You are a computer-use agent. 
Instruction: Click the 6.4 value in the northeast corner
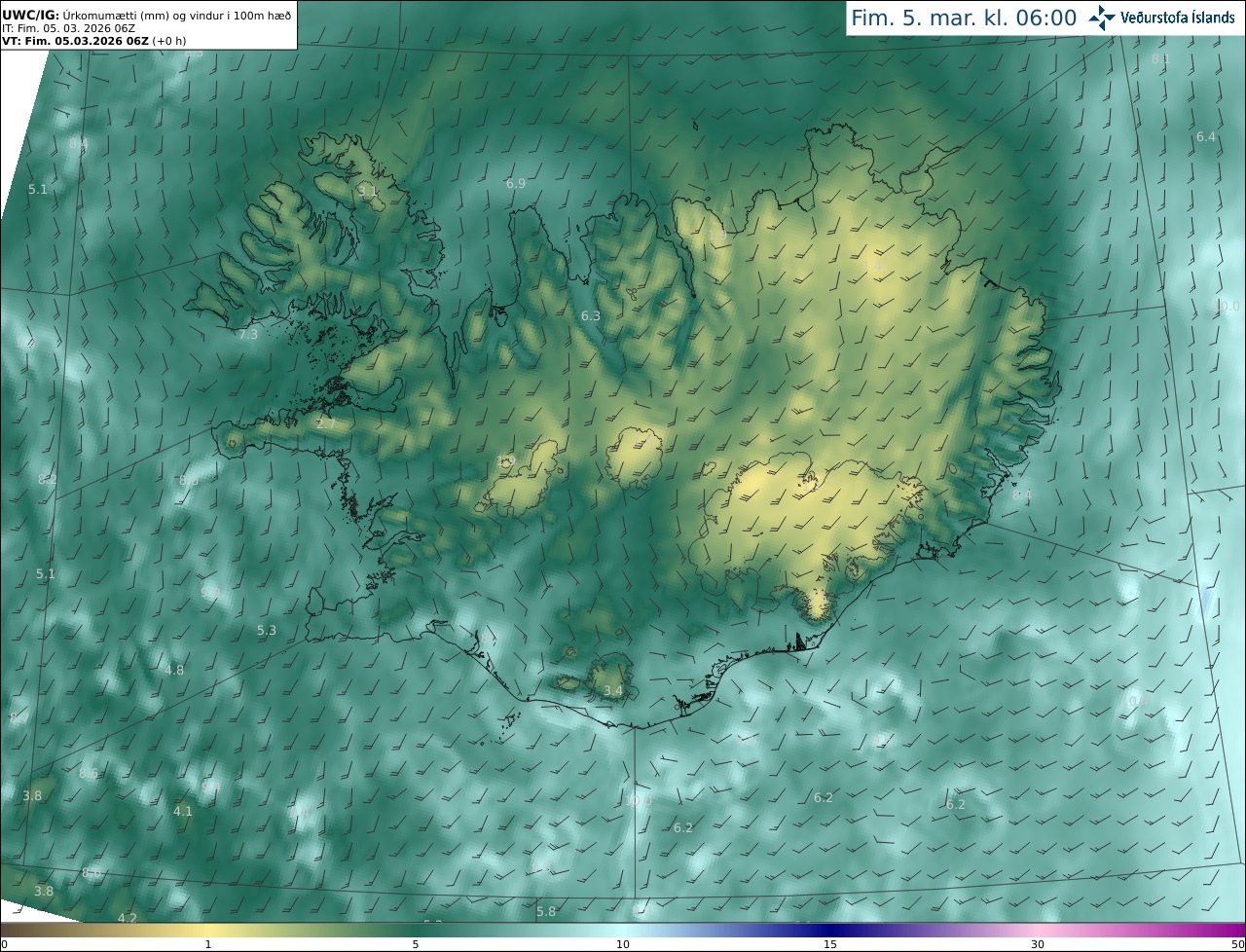(x=1206, y=137)
